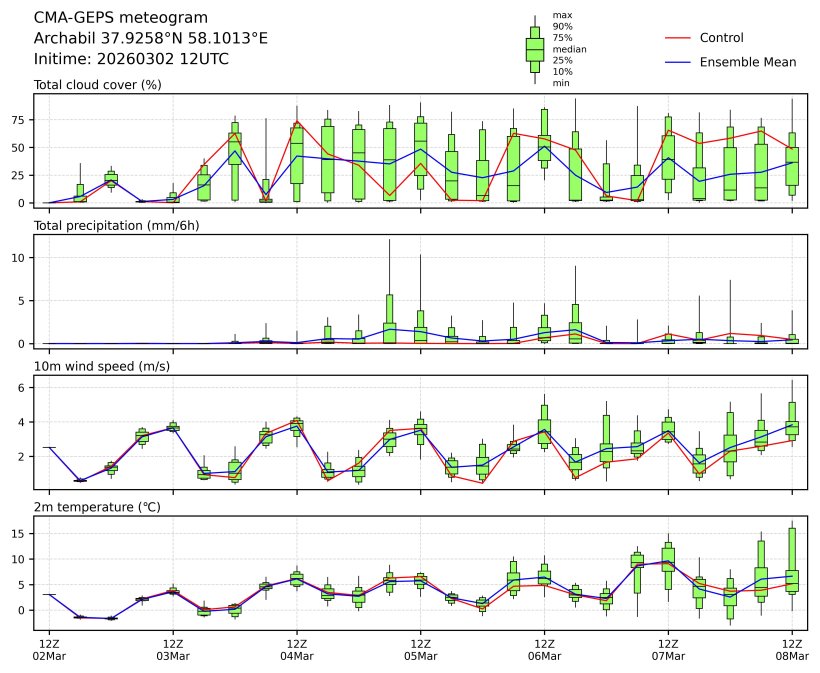The image size is (820, 673).
Task: Click the "max" label in the legend
Action: click(x=562, y=16)
